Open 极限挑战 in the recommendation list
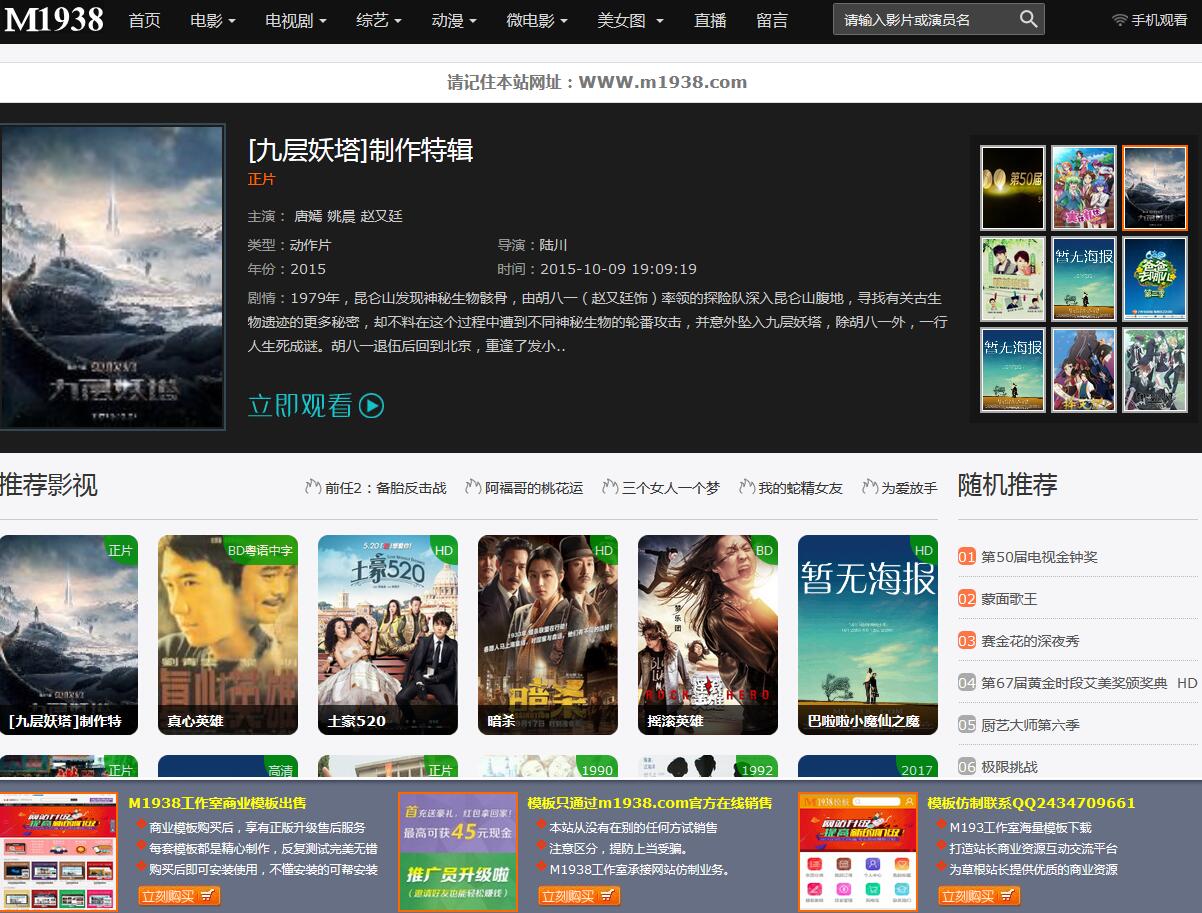 click(1009, 767)
